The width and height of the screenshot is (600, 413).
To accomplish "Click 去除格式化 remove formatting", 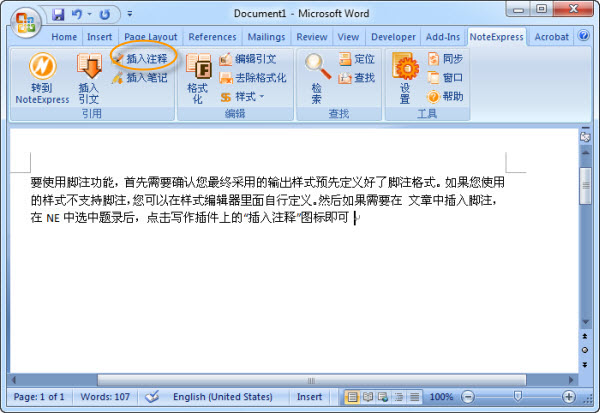I will click(253, 78).
